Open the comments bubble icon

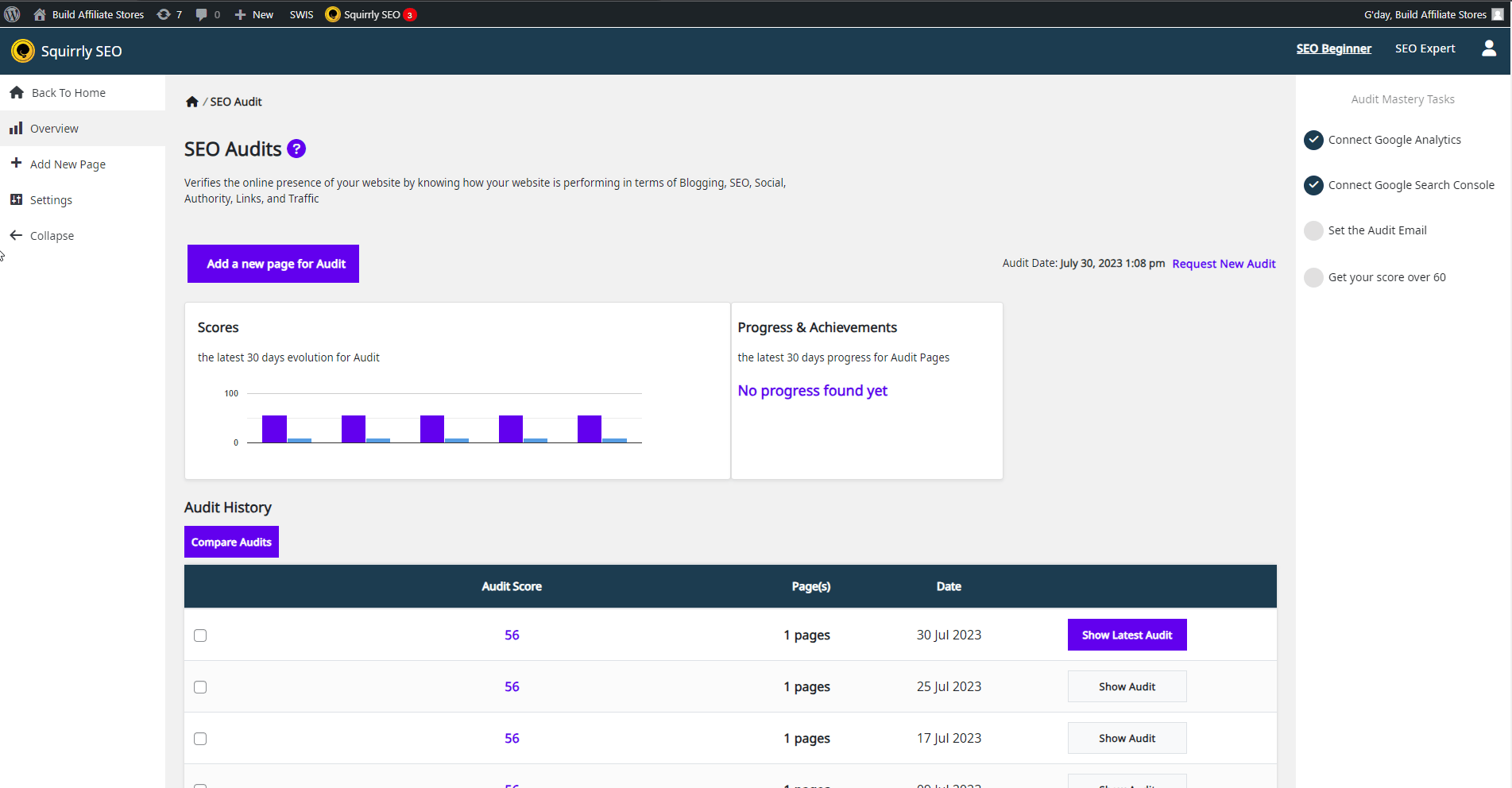(207, 14)
